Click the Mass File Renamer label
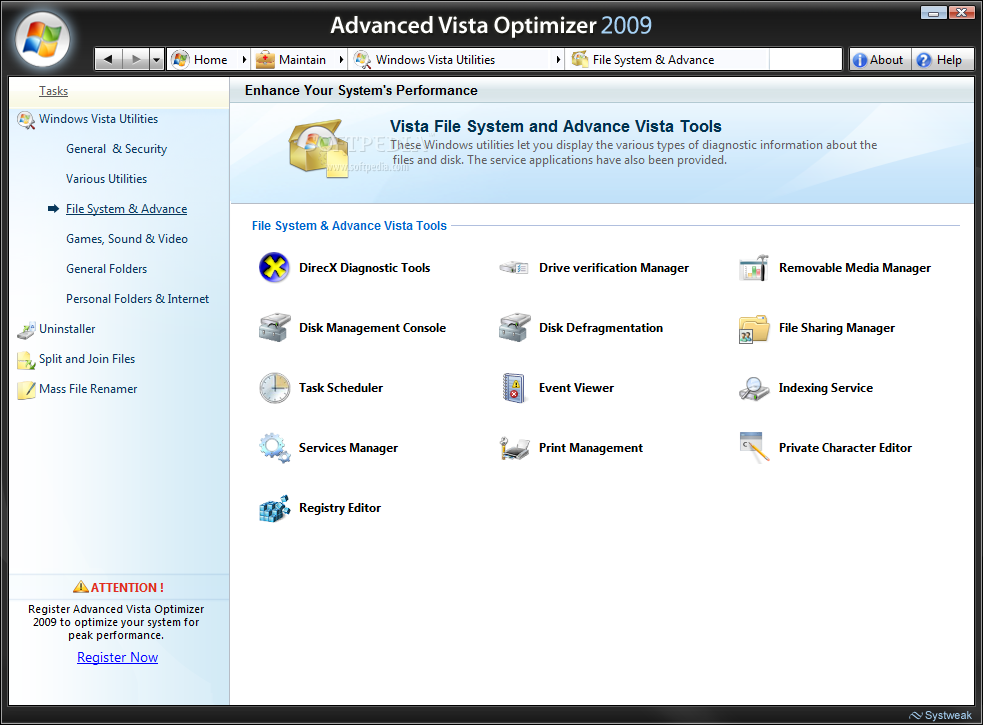This screenshot has width=983, height=725. pos(88,389)
